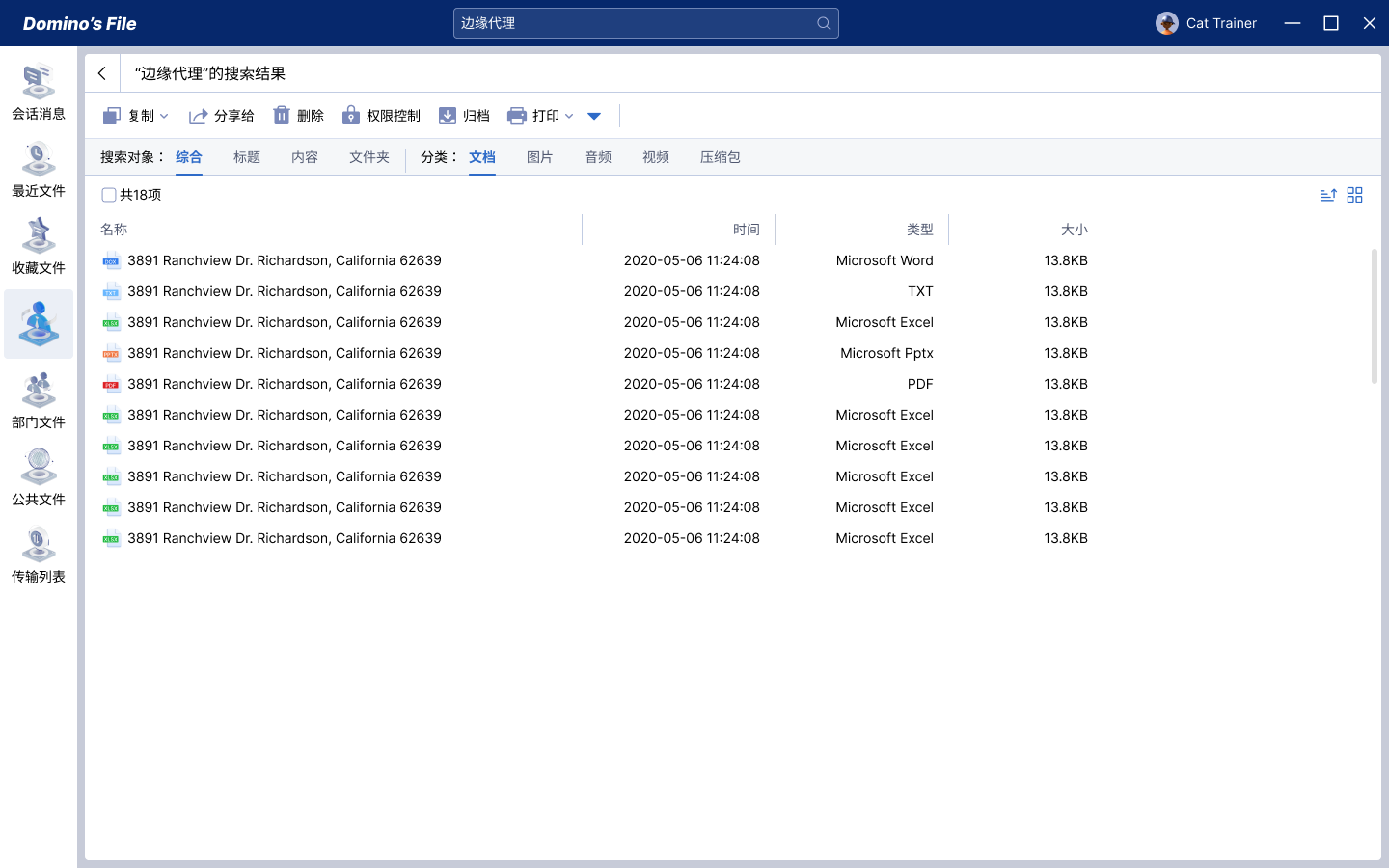Go back using the back arrow
The height and width of the screenshot is (868, 1389).
click(x=102, y=73)
